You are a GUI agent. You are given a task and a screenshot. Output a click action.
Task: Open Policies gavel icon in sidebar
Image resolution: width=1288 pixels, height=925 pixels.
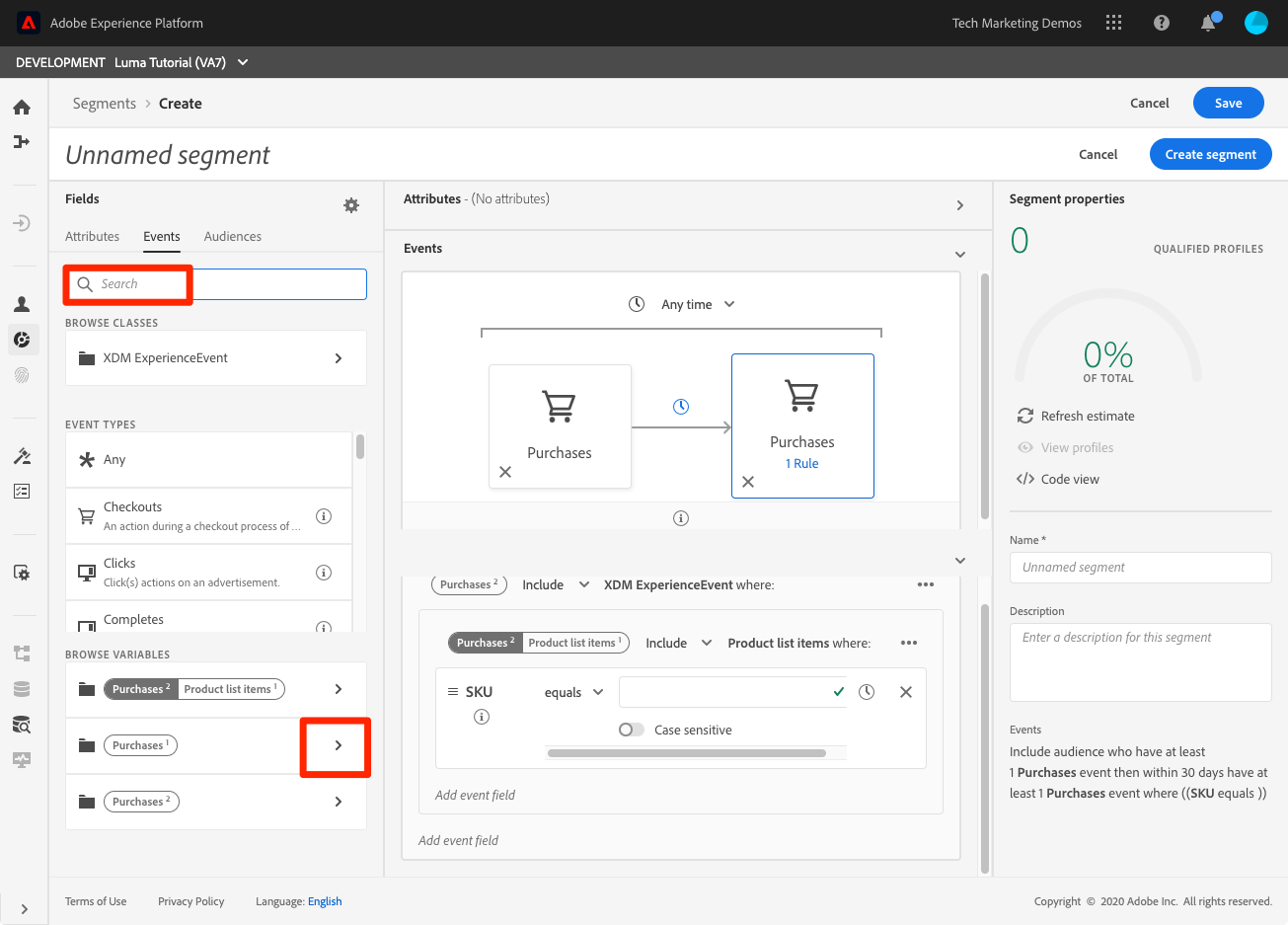point(22,456)
